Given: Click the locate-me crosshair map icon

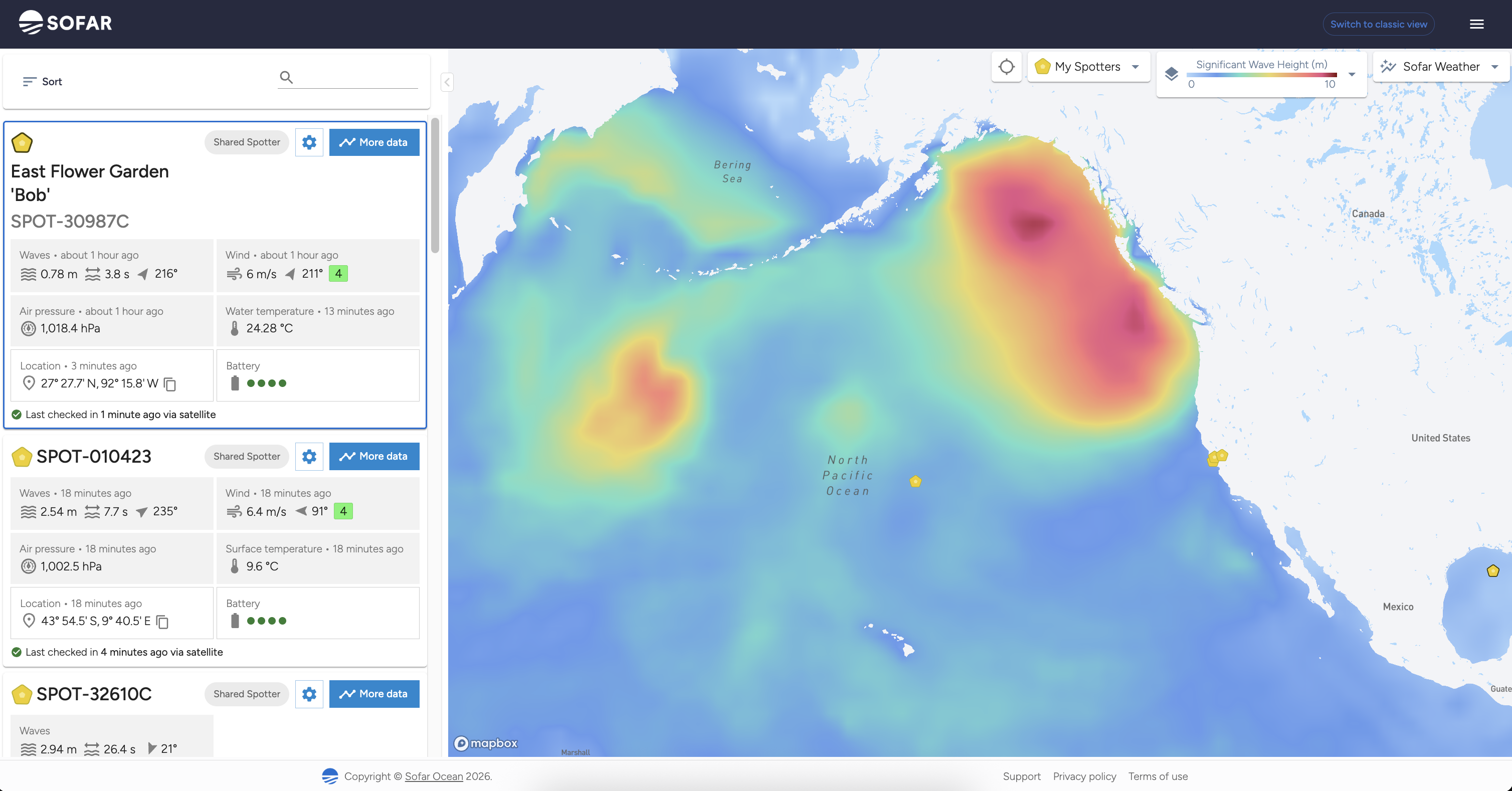Looking at the screenshot, I should (x=1006, y=67).
